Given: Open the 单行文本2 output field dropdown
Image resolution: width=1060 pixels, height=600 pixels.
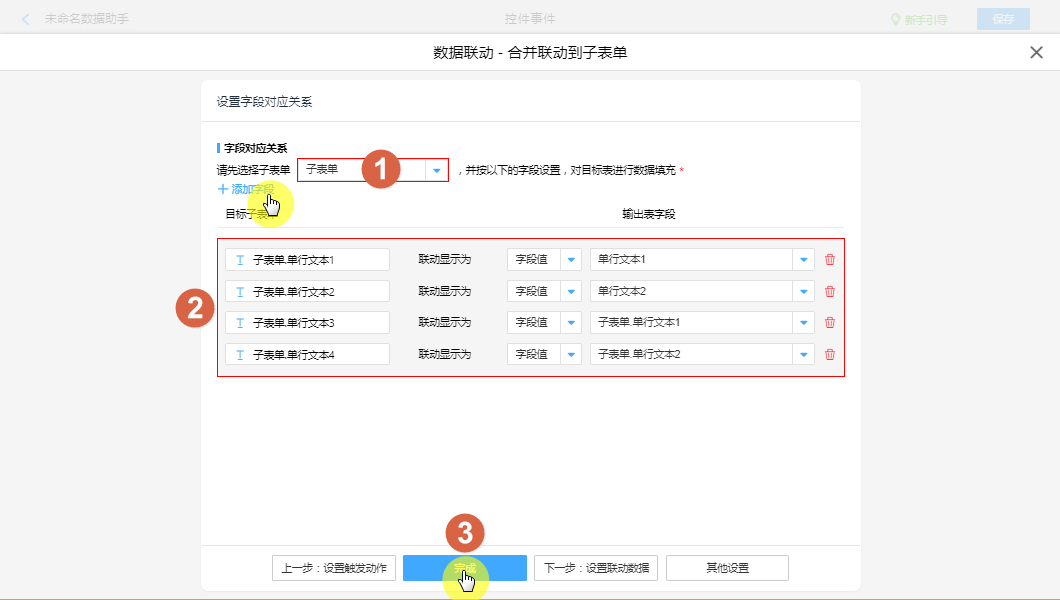Looking at the screenshot, I should point(803,291).
